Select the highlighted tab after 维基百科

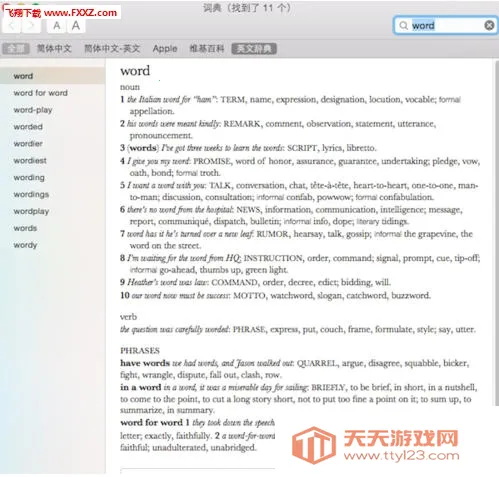[254, 49]
